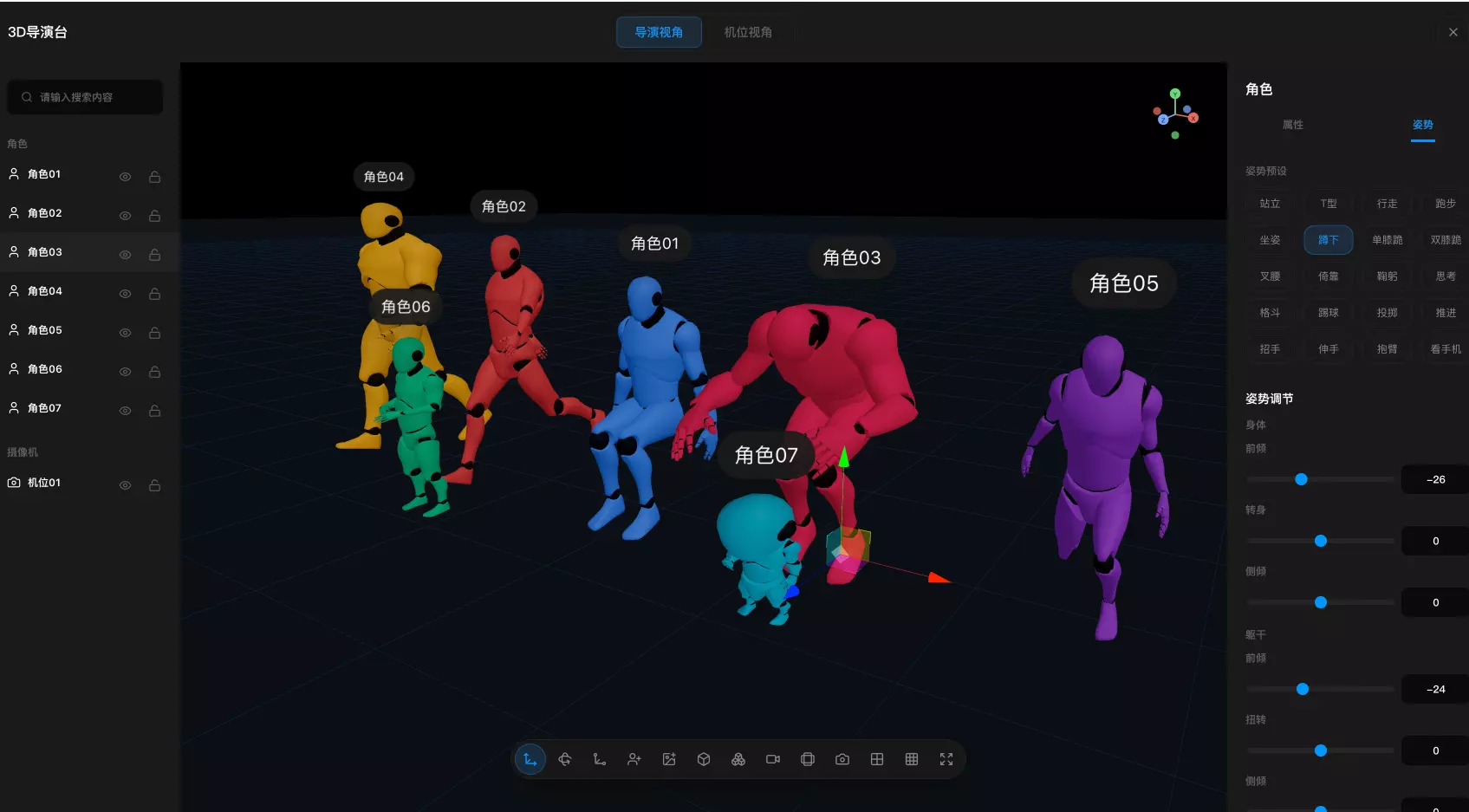1469x812 pixels.
Task: Click the lock icon for 角色02
Action: point(154,216)
